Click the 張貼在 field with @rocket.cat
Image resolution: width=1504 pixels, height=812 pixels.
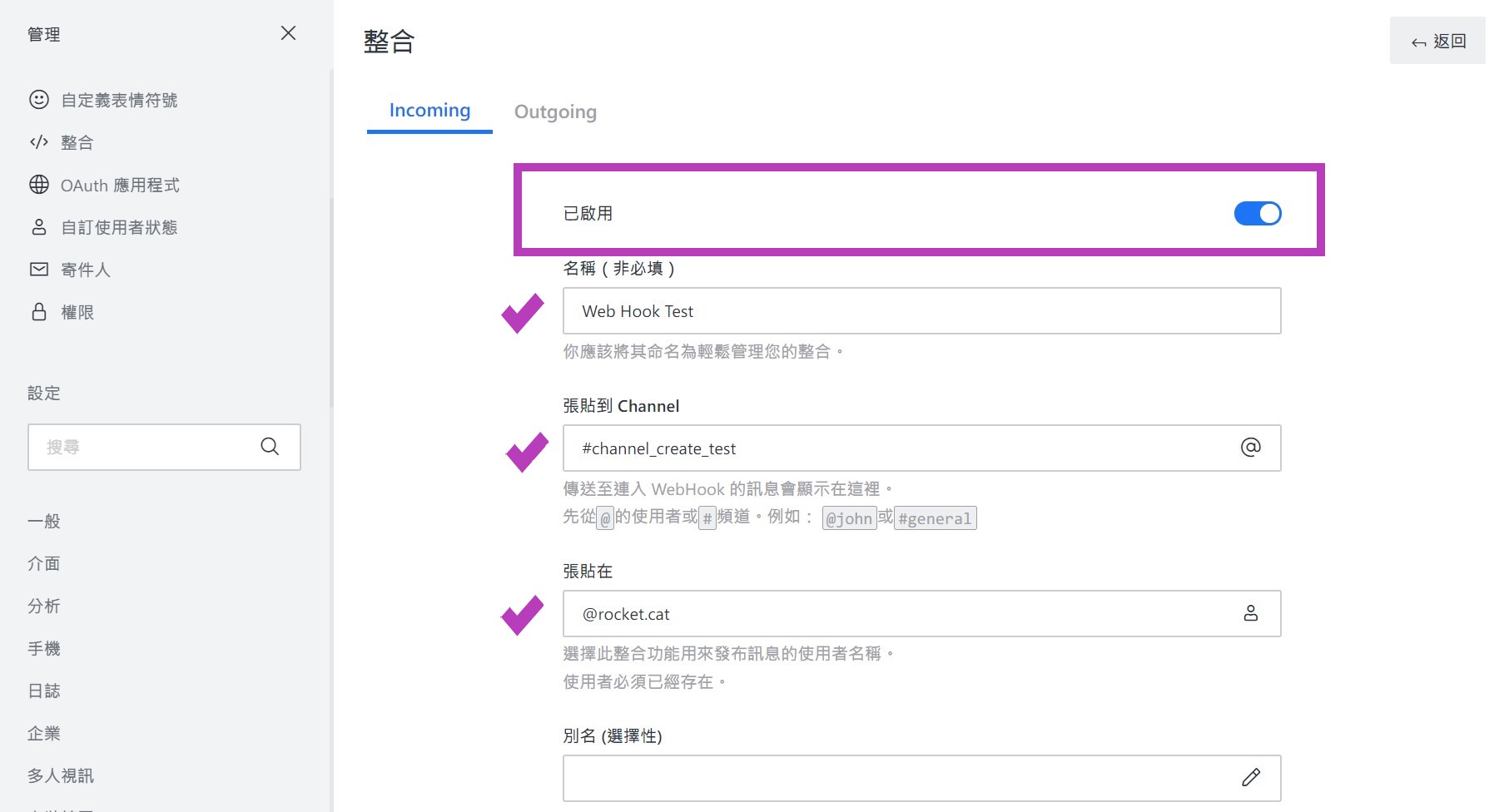coord(921,614)
